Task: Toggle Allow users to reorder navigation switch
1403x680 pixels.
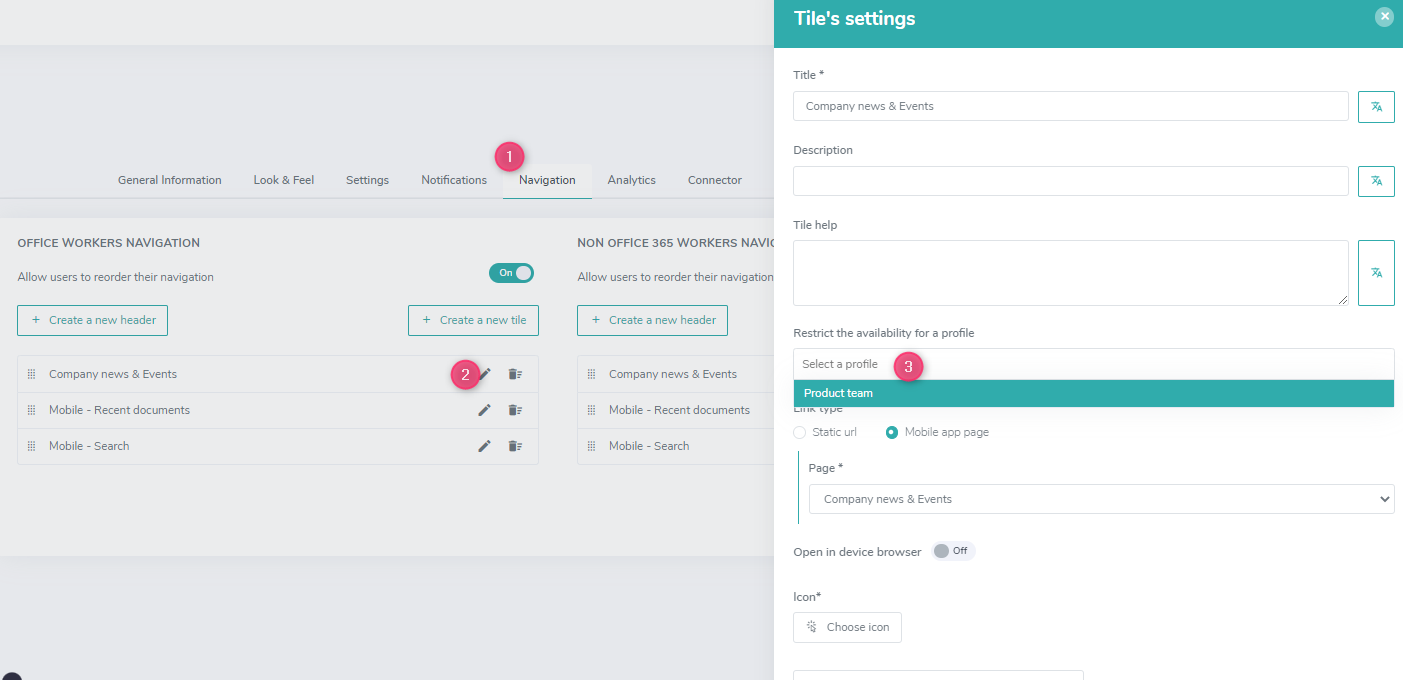Action: 511,273
